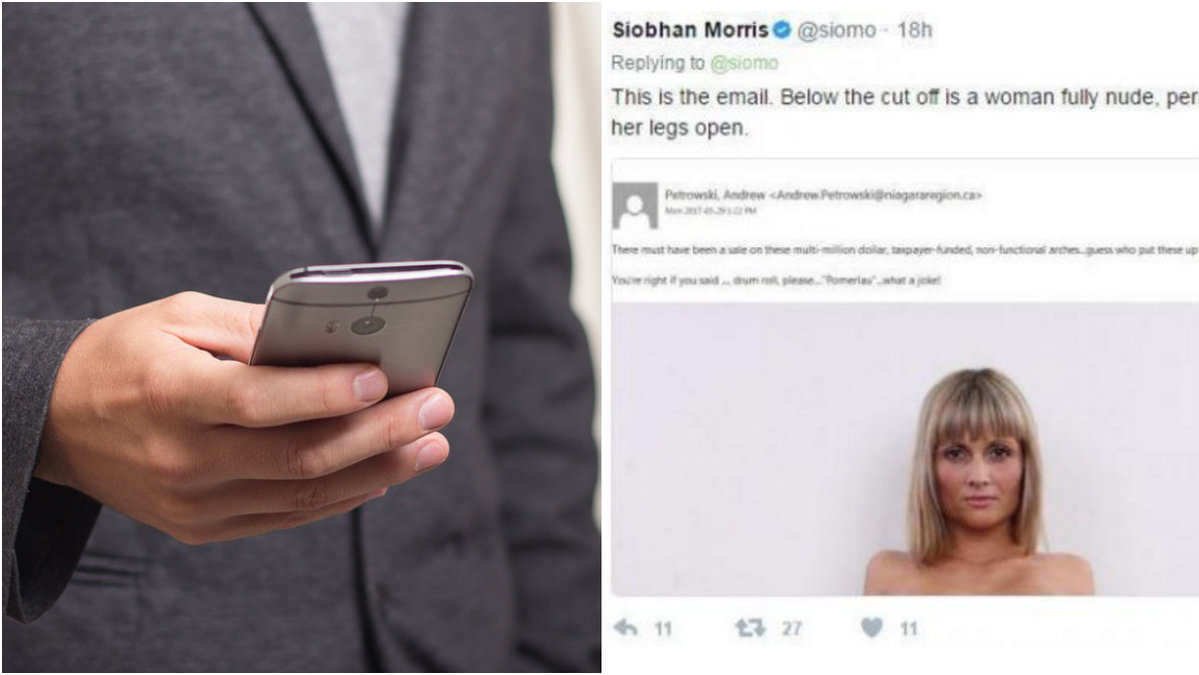Click the Andrew.Petrowski@niagararegion.ca email address
This screenshot has width=1199, height=675.
(x=876, y=196)
